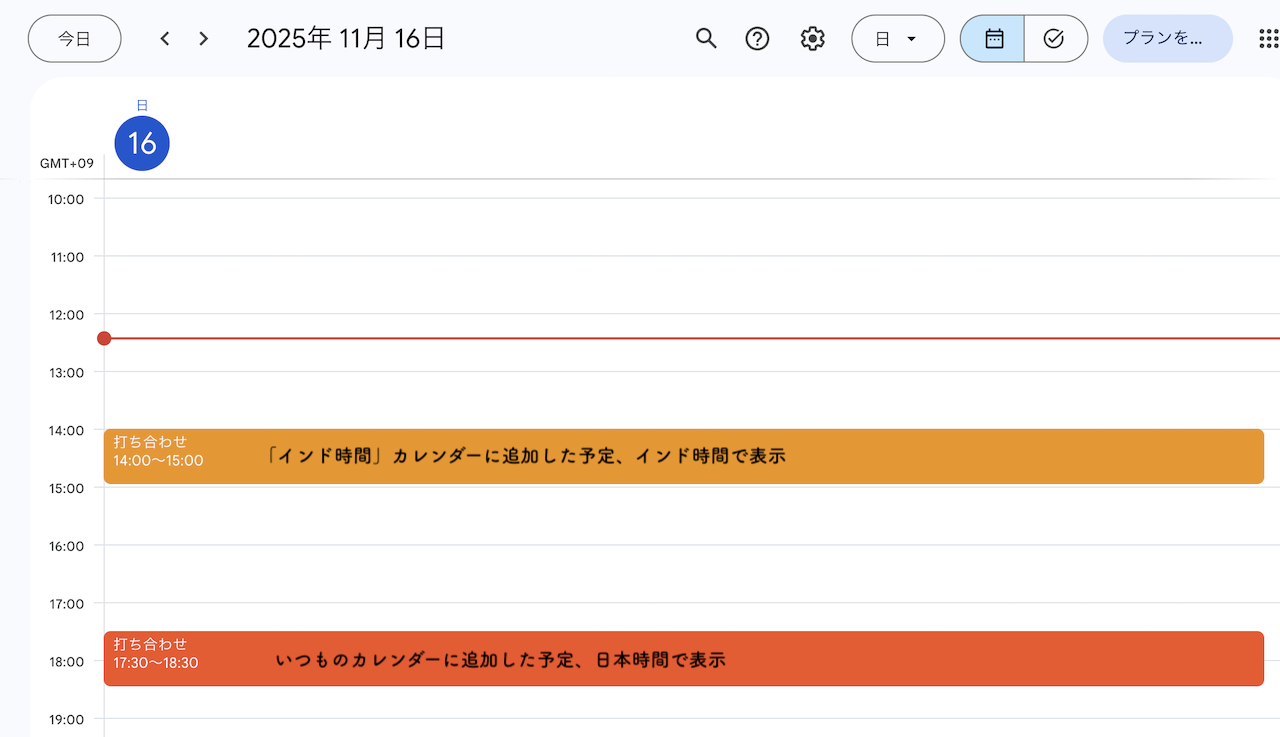
Task: Click the 今日 button
Action: tap(74, 39)
